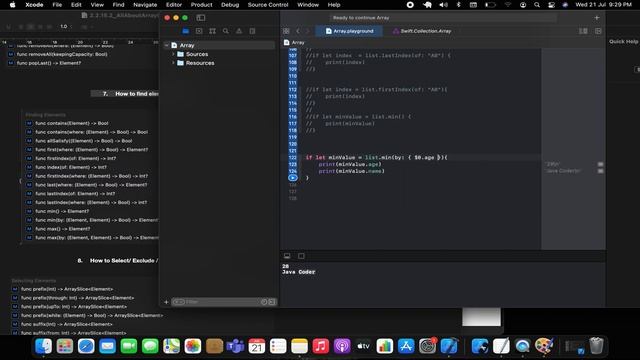Image resolution: width=640 pixels, height=360 pixels.
Task: Select the Resources folder in navigator
Action: (200, 63)
